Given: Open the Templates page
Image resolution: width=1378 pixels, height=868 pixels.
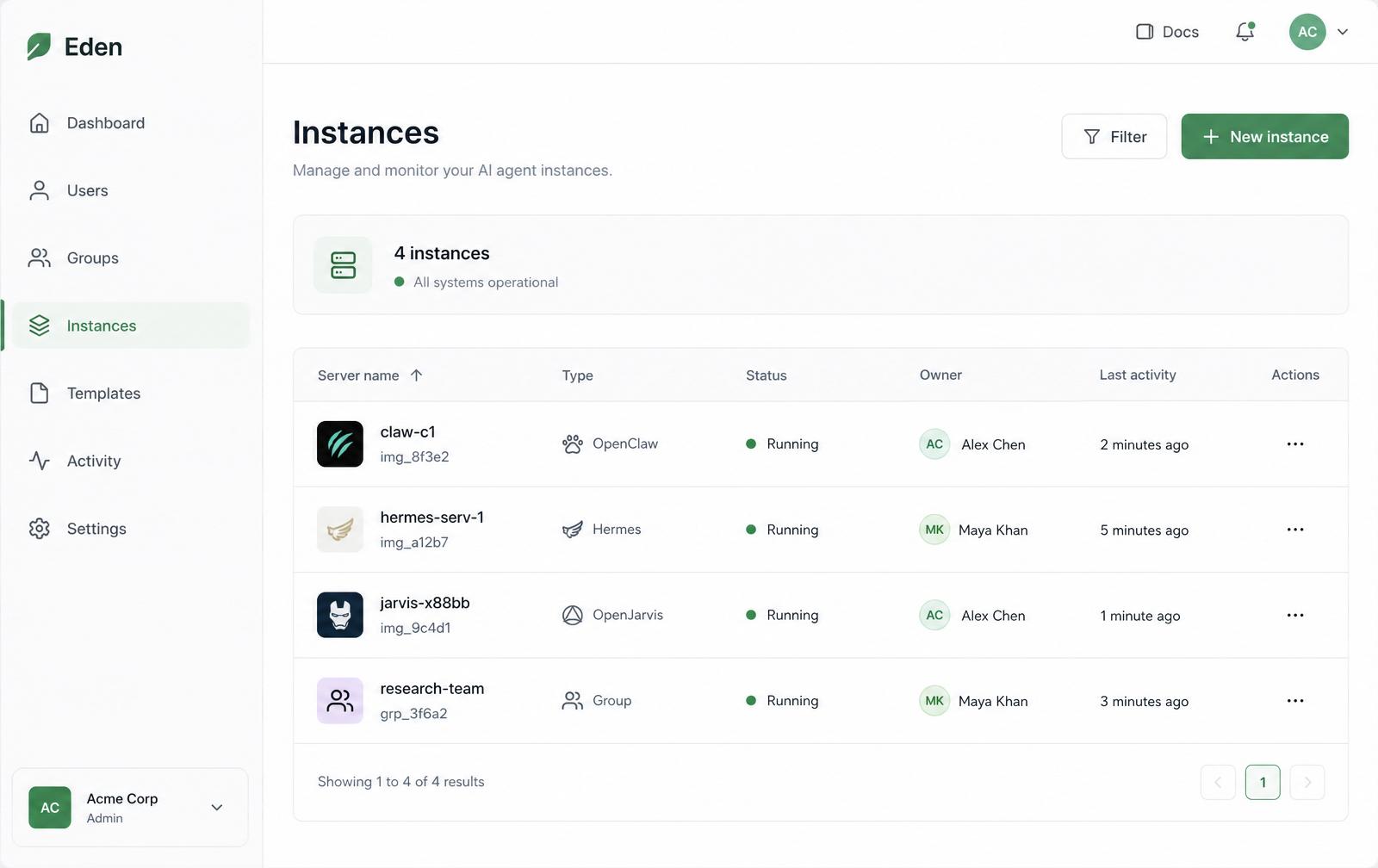Looking at the screenshot, I should [129, 394].
